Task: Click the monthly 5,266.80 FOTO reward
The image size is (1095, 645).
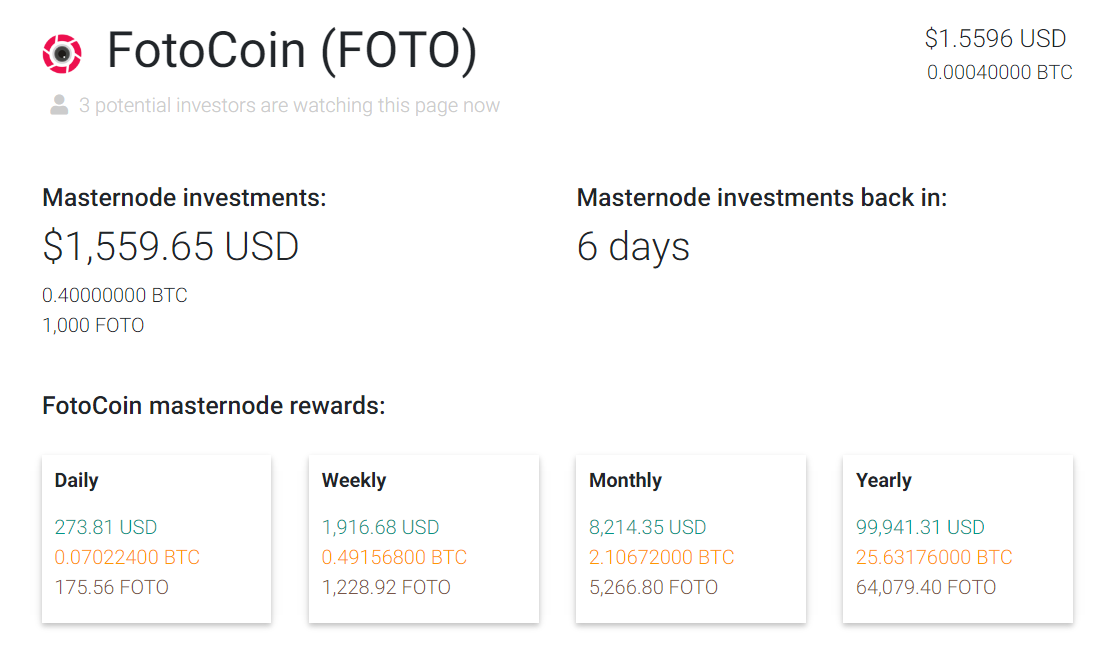Action: [x=653, y=587]
